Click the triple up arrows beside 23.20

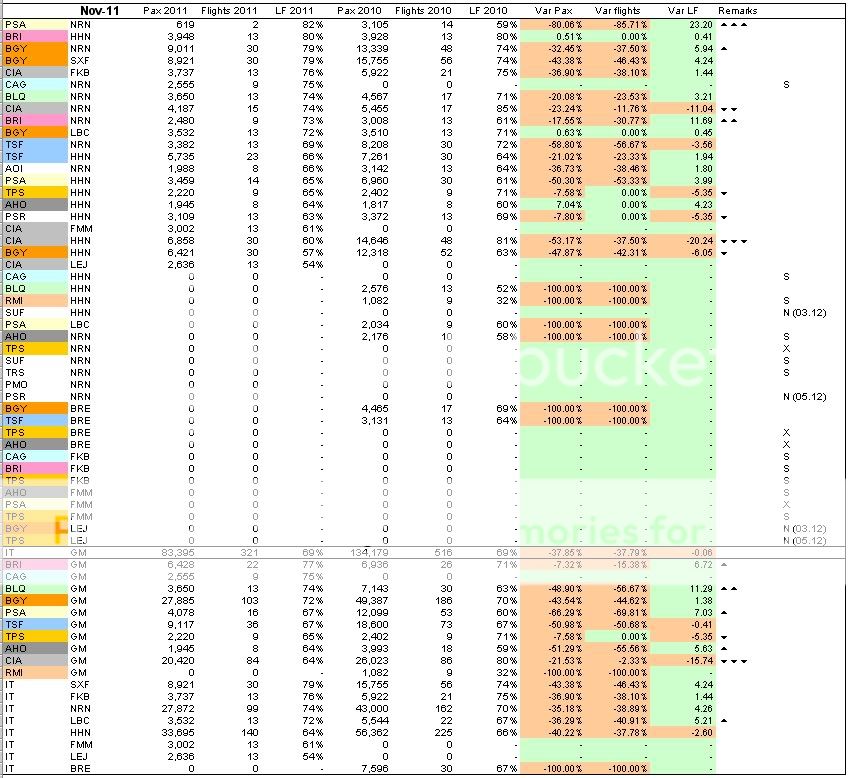click(x=733, y=23)
